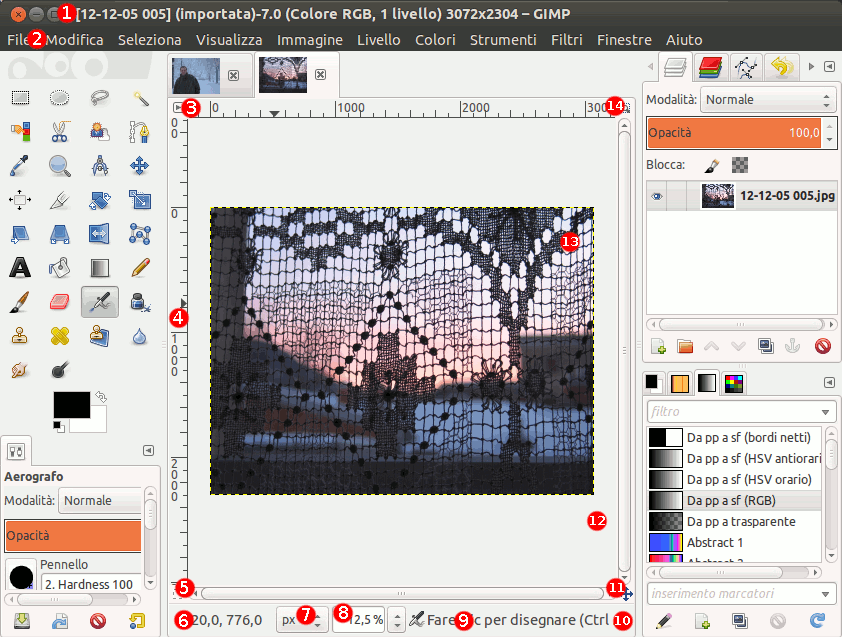Screen dimensions: 842x637
Task: Switch to the Channels tab
Action: tap(711, 68)
